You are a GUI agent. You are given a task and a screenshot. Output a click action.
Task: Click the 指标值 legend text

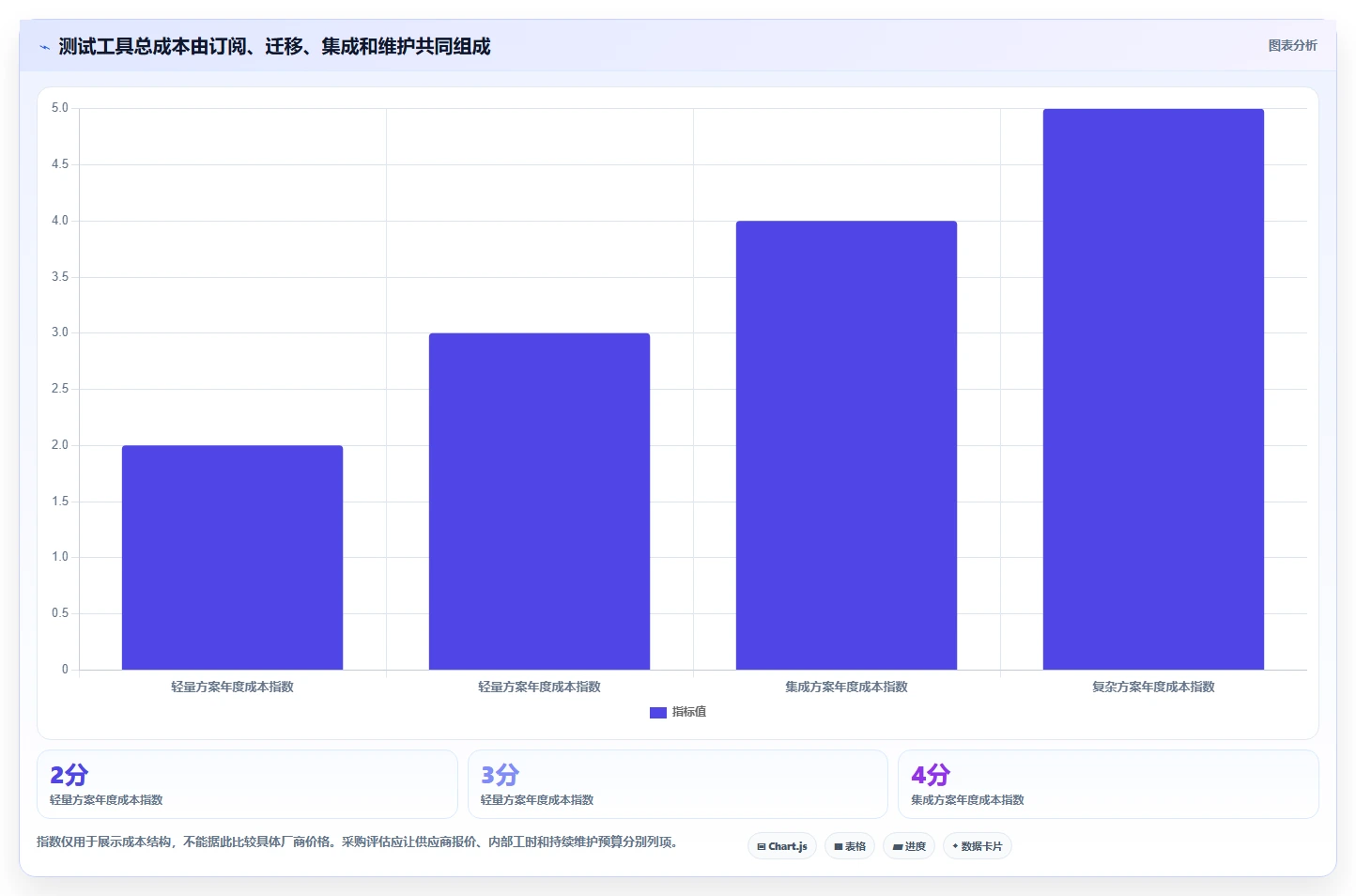coord(689,712)
